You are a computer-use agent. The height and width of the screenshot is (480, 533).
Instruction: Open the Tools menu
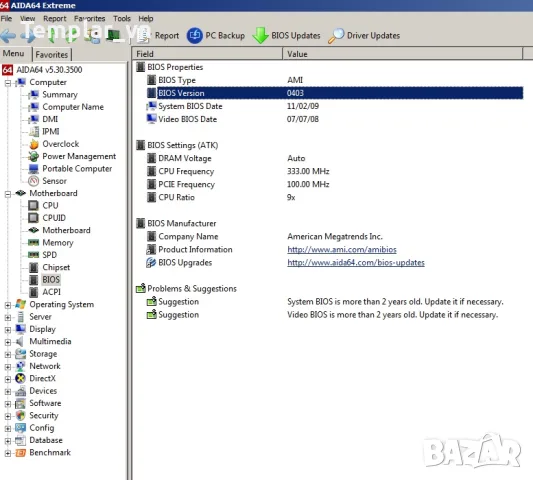[122, 18]
